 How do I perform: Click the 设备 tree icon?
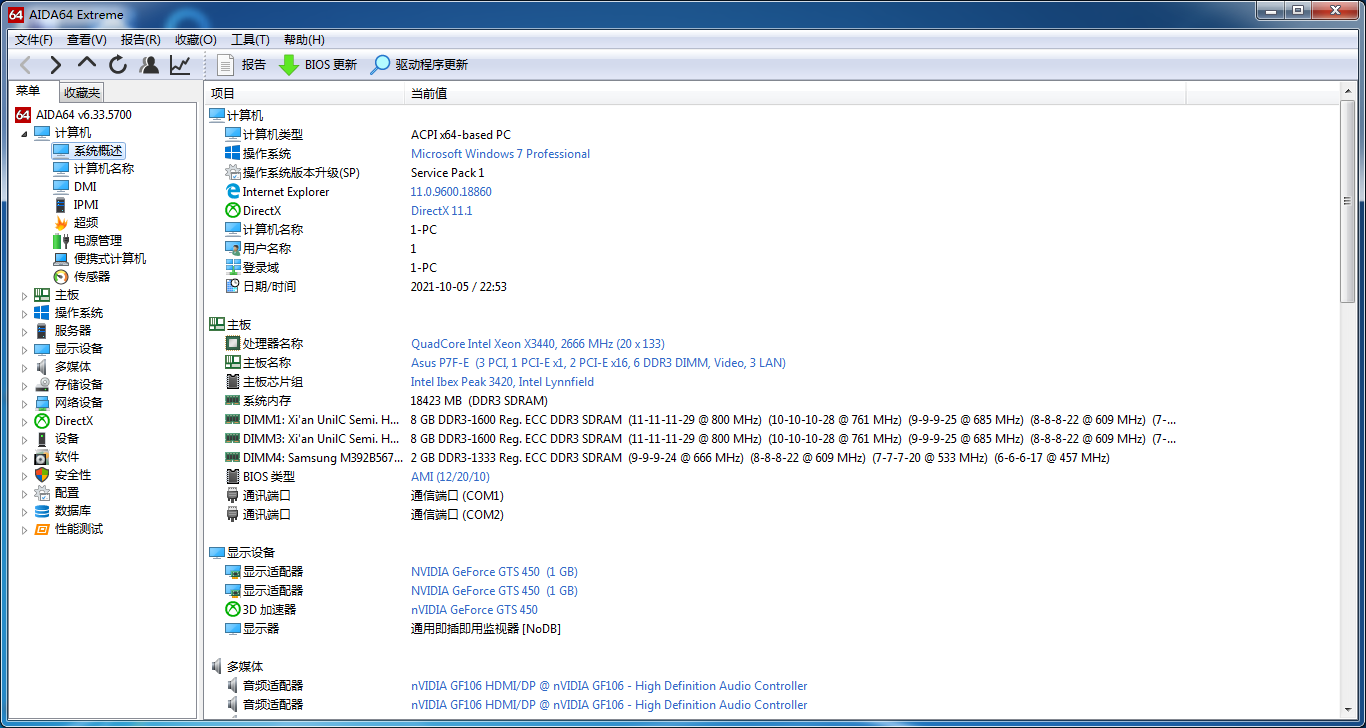coord(42,439)
